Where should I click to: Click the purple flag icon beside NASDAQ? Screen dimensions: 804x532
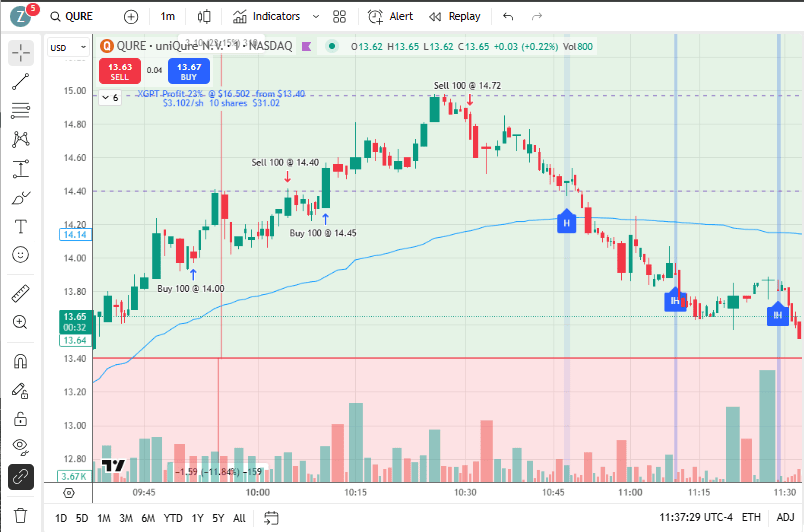click(x=307, y=47)
